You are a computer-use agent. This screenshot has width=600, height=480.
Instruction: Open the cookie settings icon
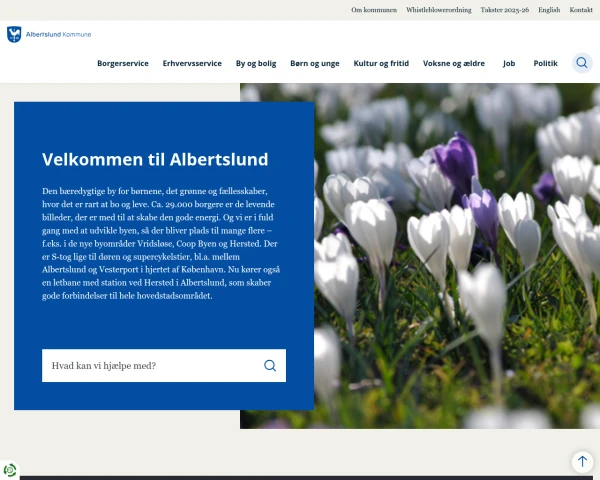click(10, 470)
